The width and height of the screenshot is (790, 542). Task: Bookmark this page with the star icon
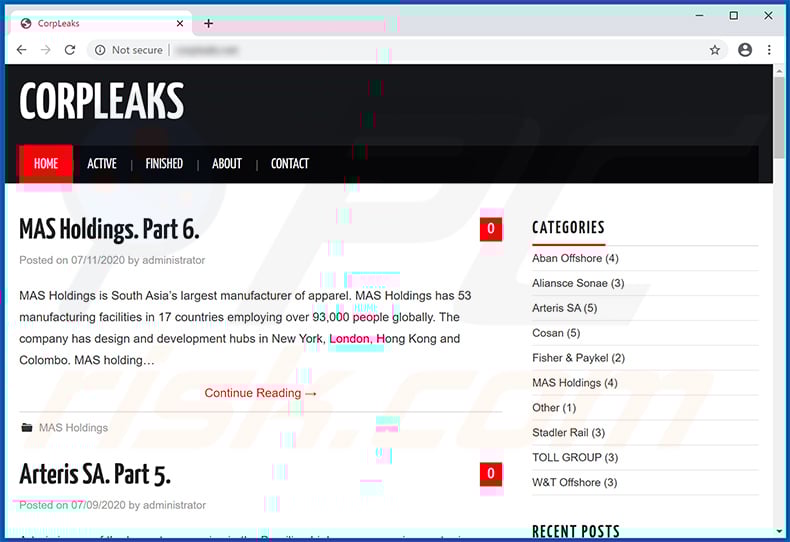tap(714, 50)
